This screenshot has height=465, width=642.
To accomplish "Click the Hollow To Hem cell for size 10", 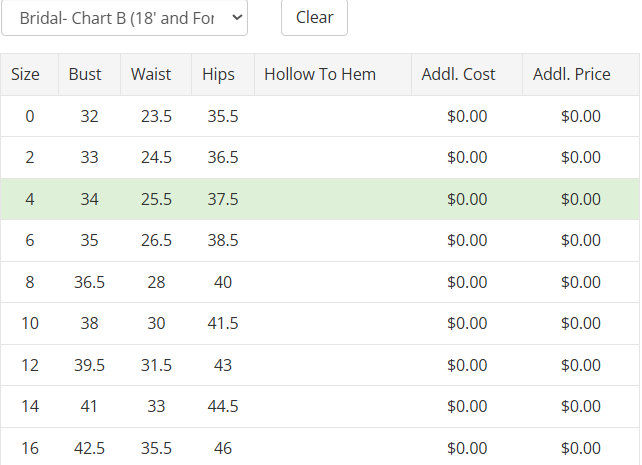I will point(332,323).
